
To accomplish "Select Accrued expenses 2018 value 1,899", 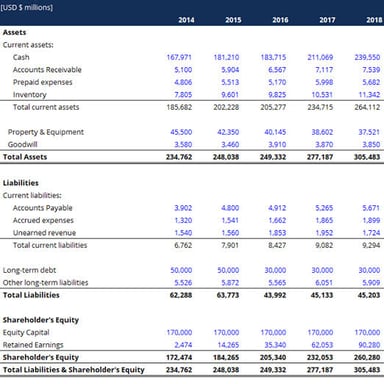I will coord(371,220).
